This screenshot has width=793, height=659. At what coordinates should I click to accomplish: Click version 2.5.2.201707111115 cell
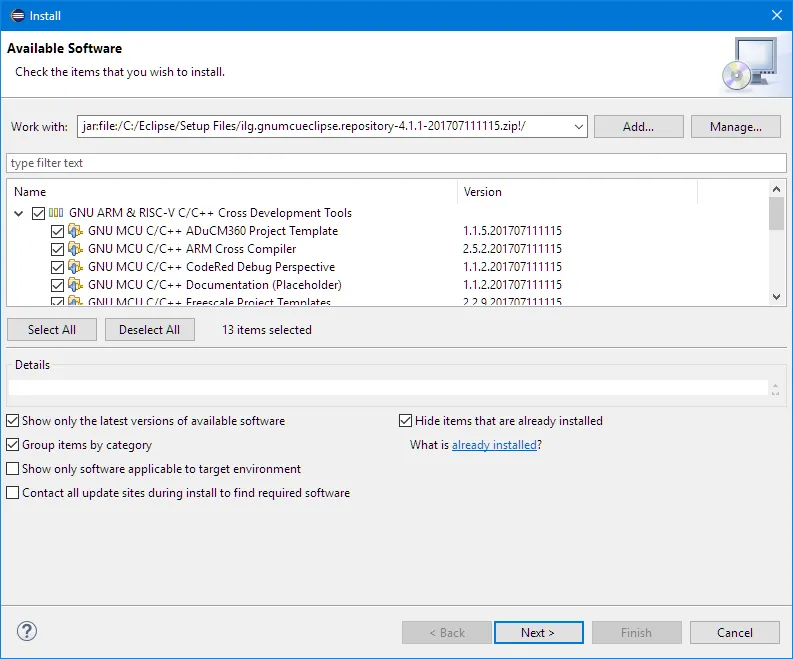(x=512, y=249)
